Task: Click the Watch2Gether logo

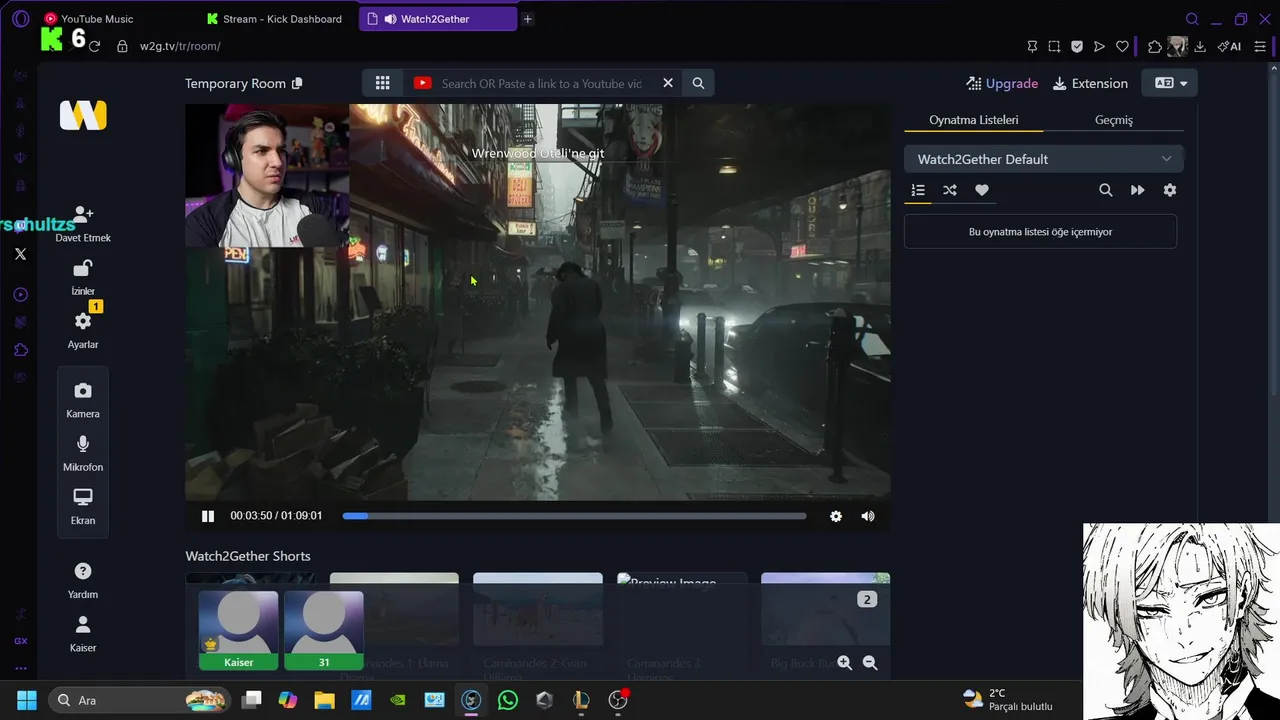Action: click(83, 115)
